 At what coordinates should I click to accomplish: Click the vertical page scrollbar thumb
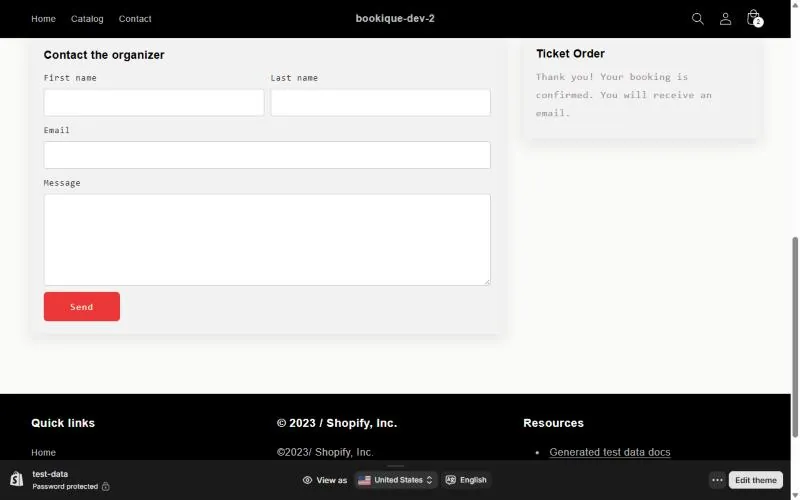click(x=795, y=337)
